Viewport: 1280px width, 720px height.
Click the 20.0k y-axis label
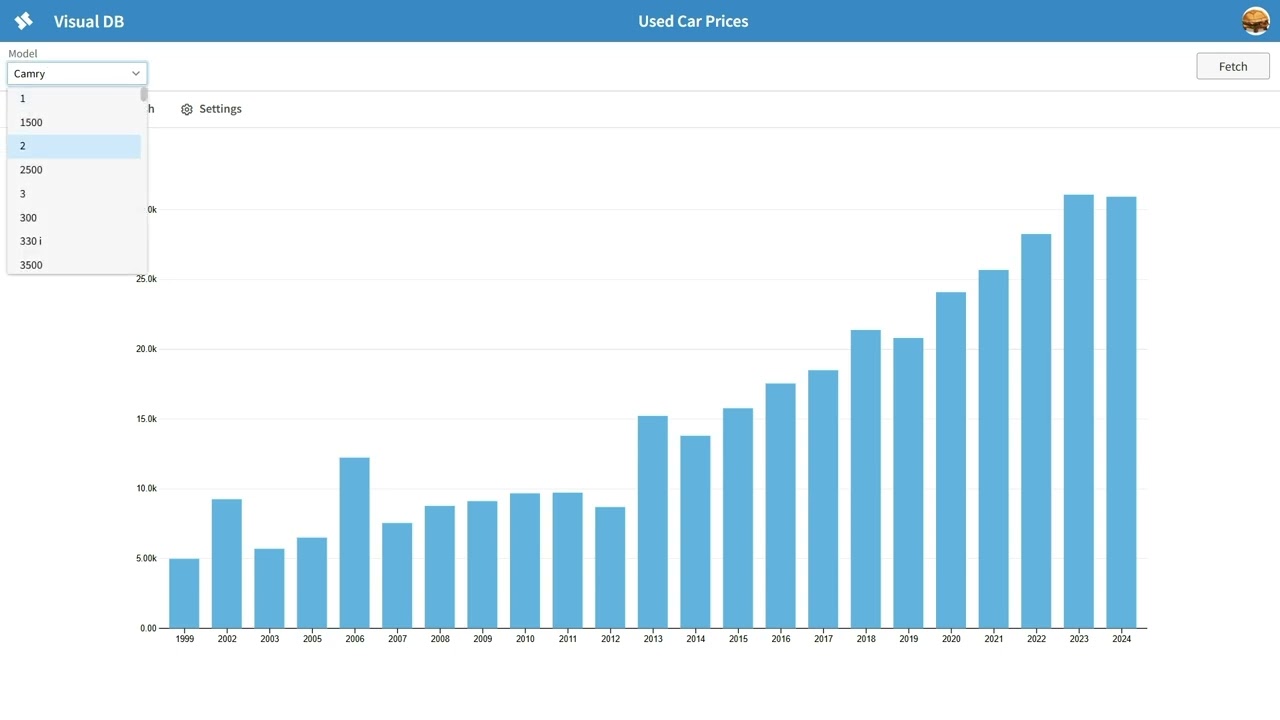[x=147, y=349]
